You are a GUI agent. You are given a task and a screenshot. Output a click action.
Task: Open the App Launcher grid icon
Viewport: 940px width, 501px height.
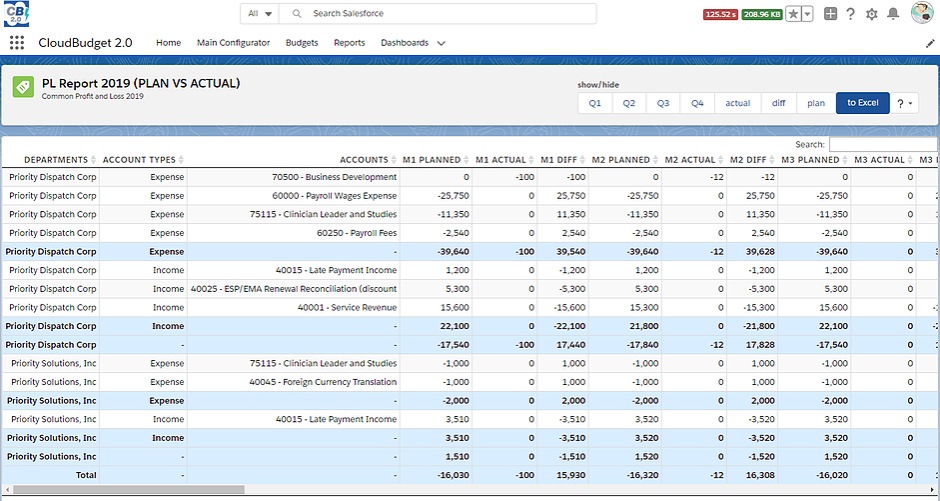17,43
